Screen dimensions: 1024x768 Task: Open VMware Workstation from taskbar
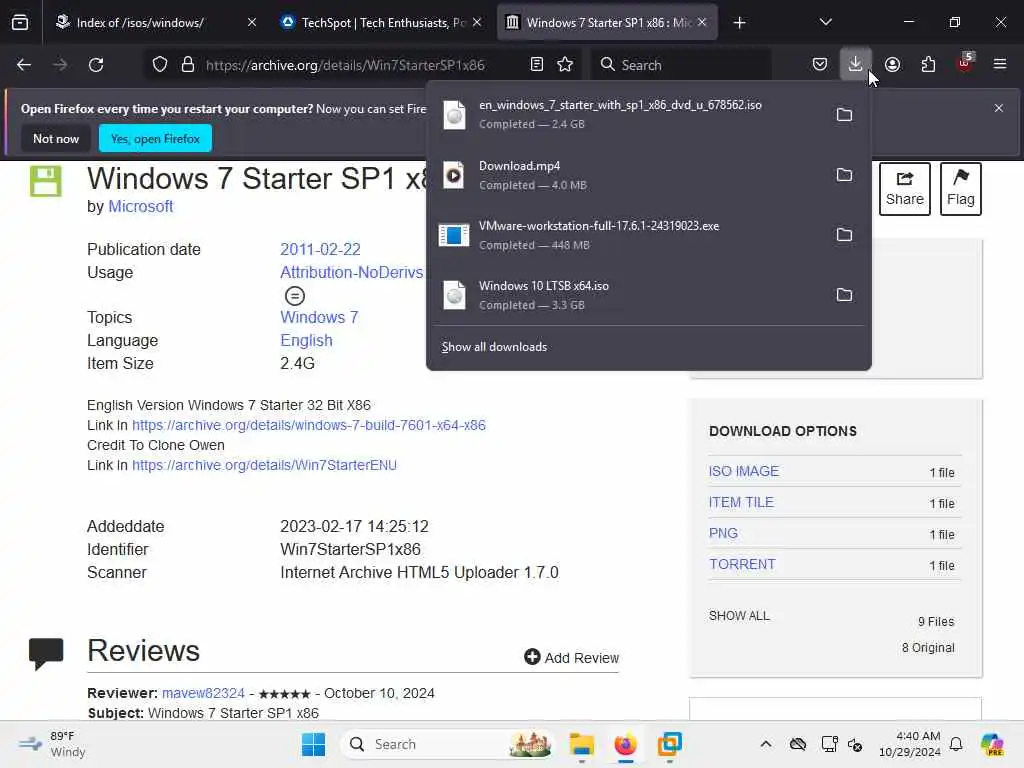click(x=669, y=744)
